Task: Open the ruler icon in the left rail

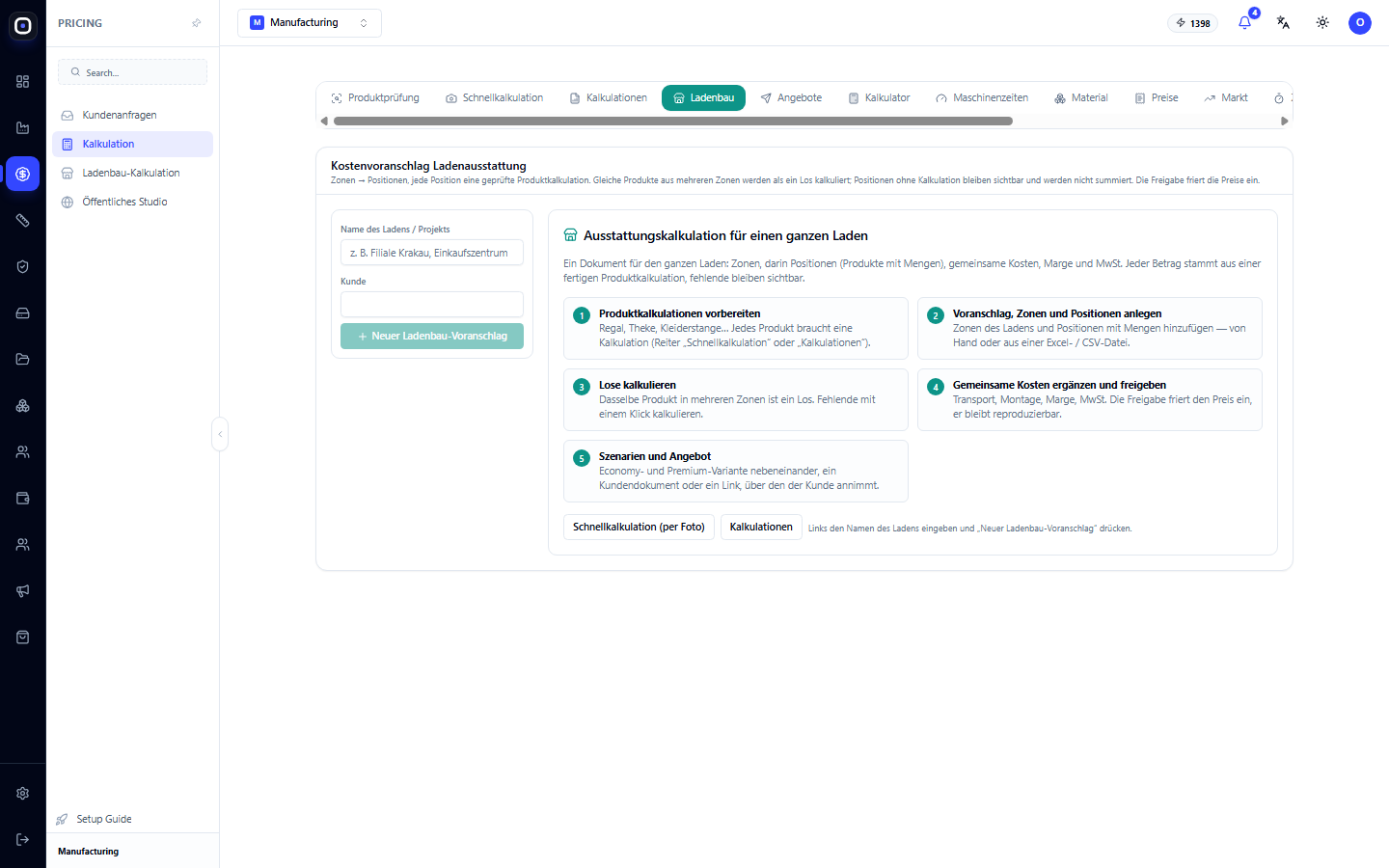Action: click(23, 221)
